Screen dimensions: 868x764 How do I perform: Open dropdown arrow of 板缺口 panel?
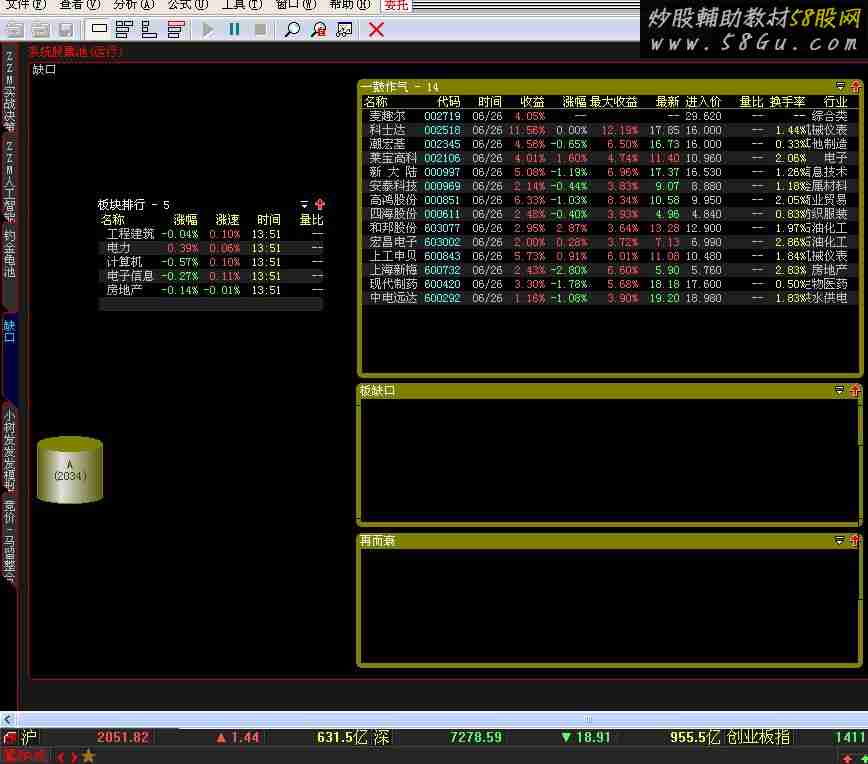pos(839,390)
